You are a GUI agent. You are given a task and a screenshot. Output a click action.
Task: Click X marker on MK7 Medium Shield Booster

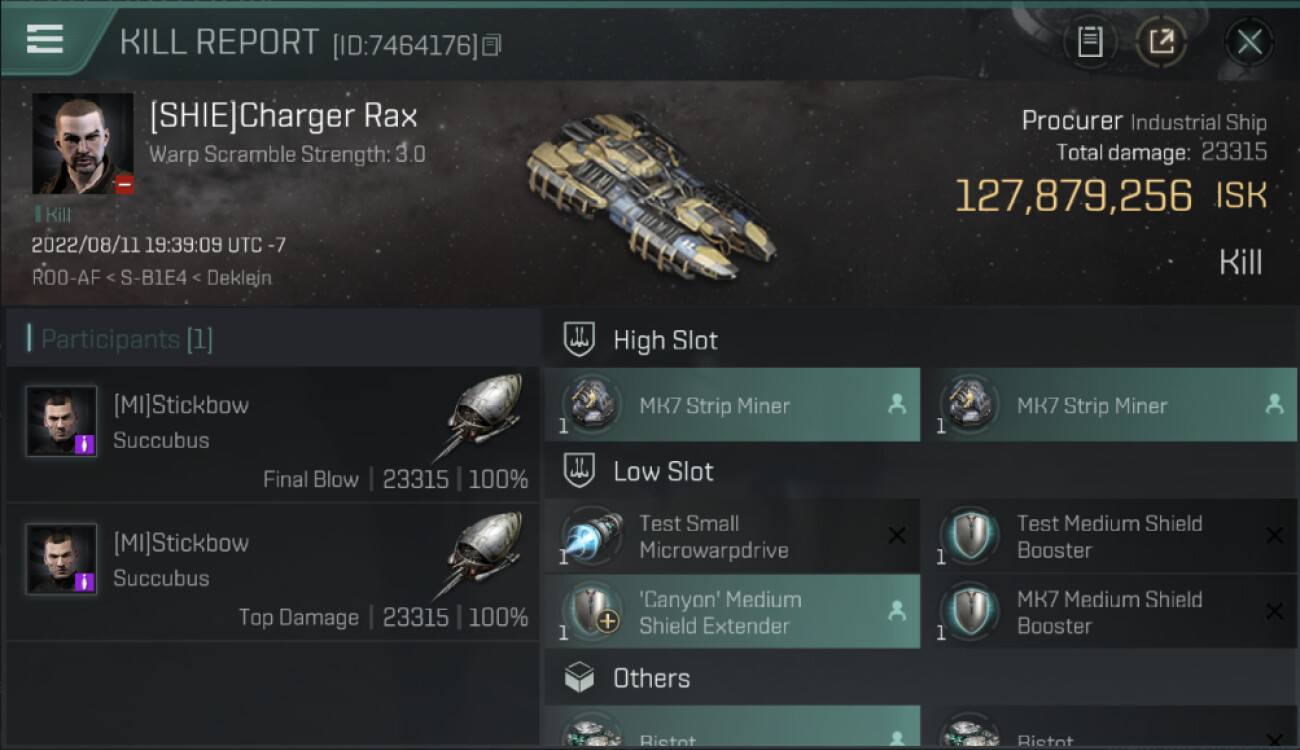click(x=1275, y=611)
